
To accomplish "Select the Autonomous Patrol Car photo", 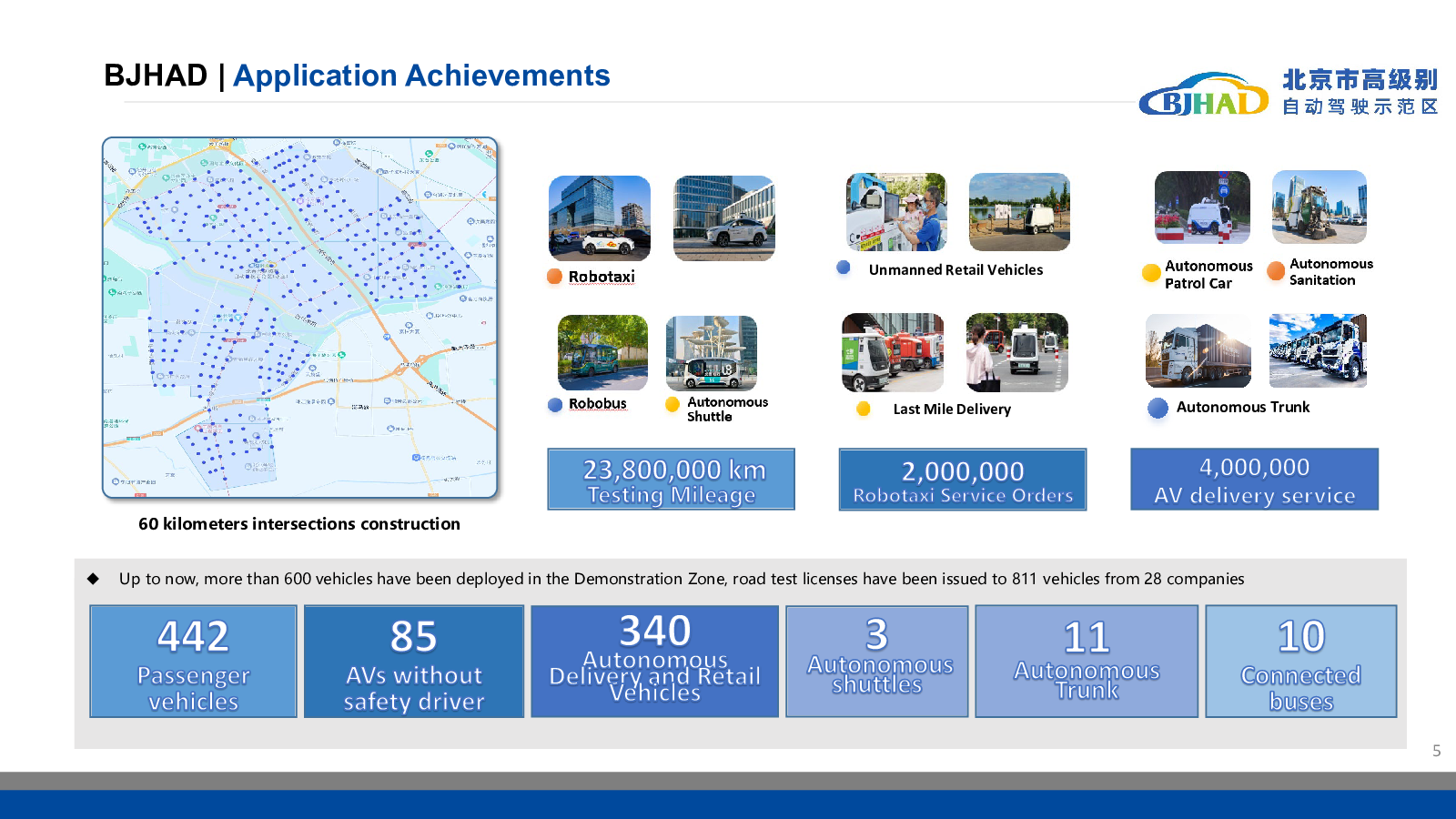I will pyautogui.click(x=1202, y=207).
